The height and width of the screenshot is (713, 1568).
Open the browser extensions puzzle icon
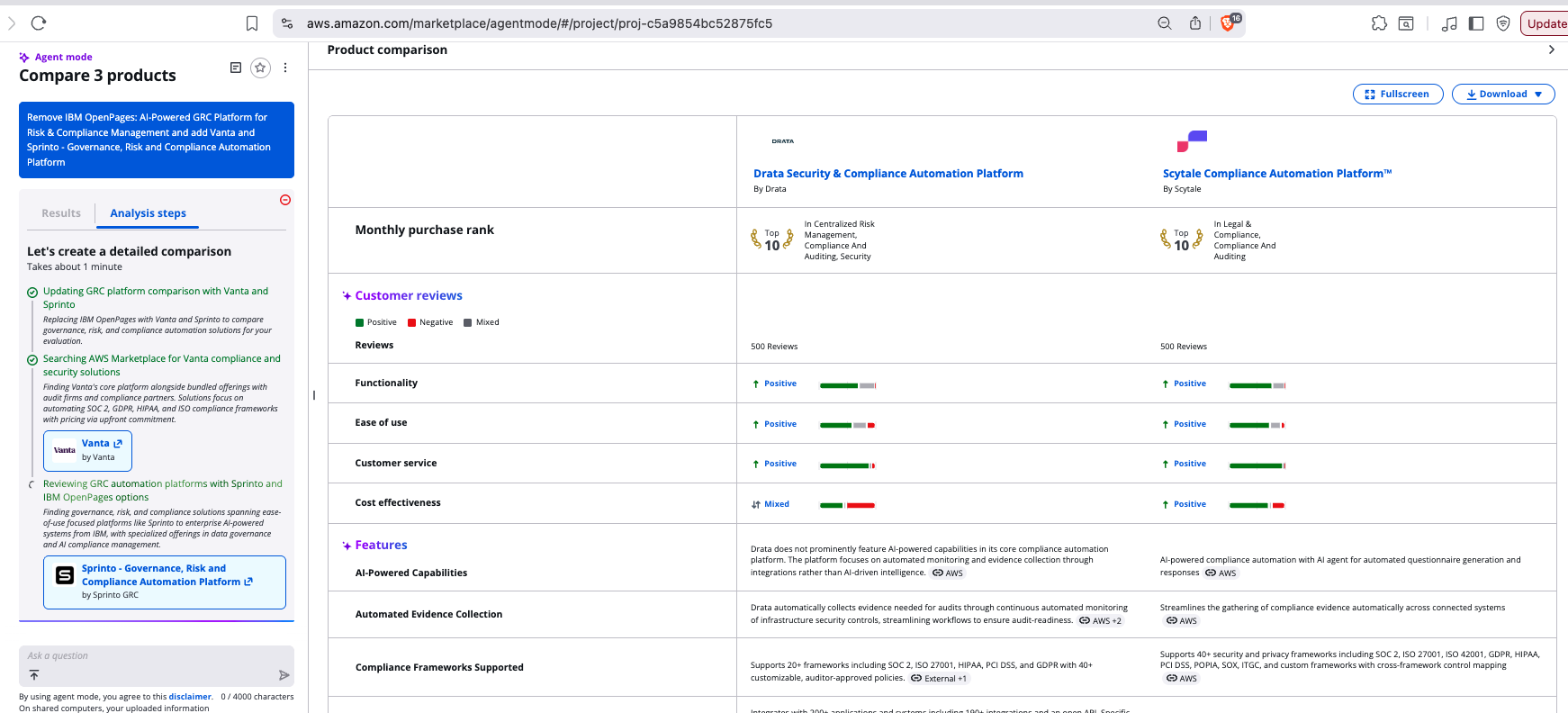[x=1379, y=23]
